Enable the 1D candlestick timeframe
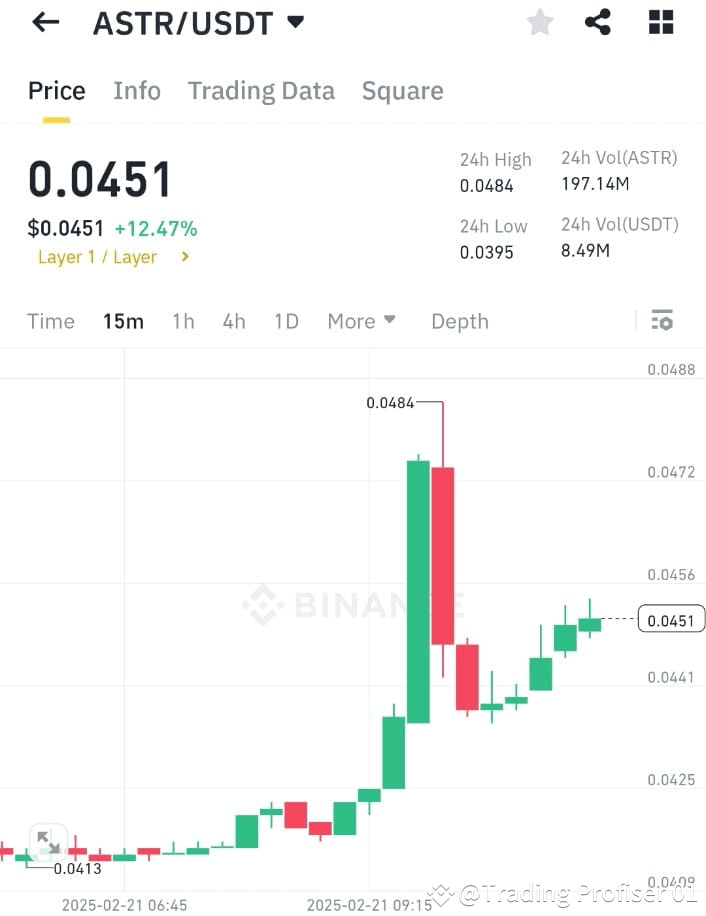 click(285, 321)
